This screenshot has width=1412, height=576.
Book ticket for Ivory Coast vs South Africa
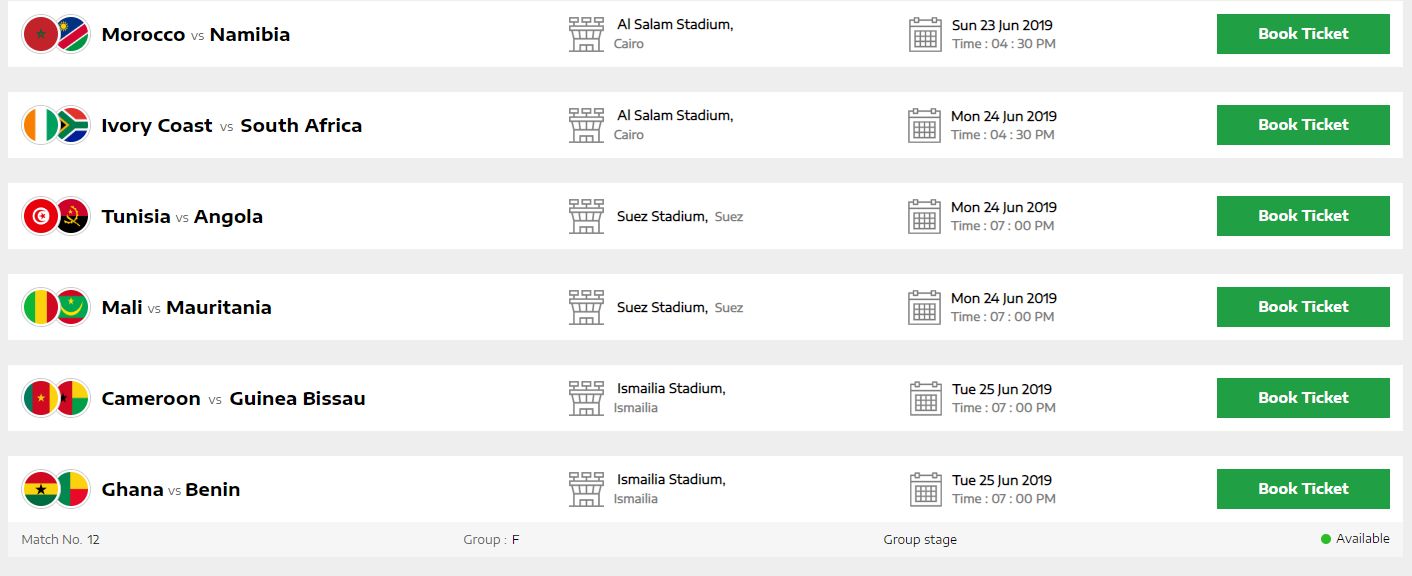[1302, 125]
